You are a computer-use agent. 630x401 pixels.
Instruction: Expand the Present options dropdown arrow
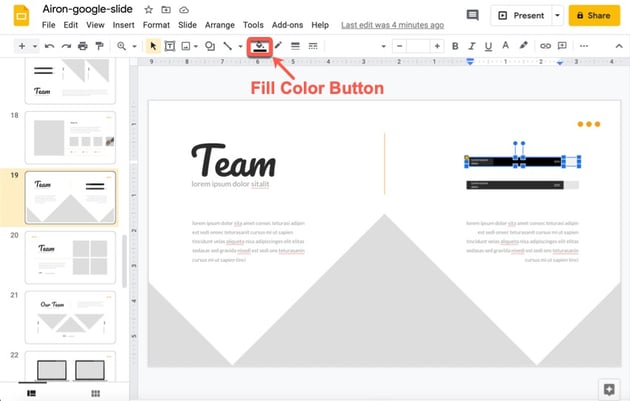click(555, 16)
